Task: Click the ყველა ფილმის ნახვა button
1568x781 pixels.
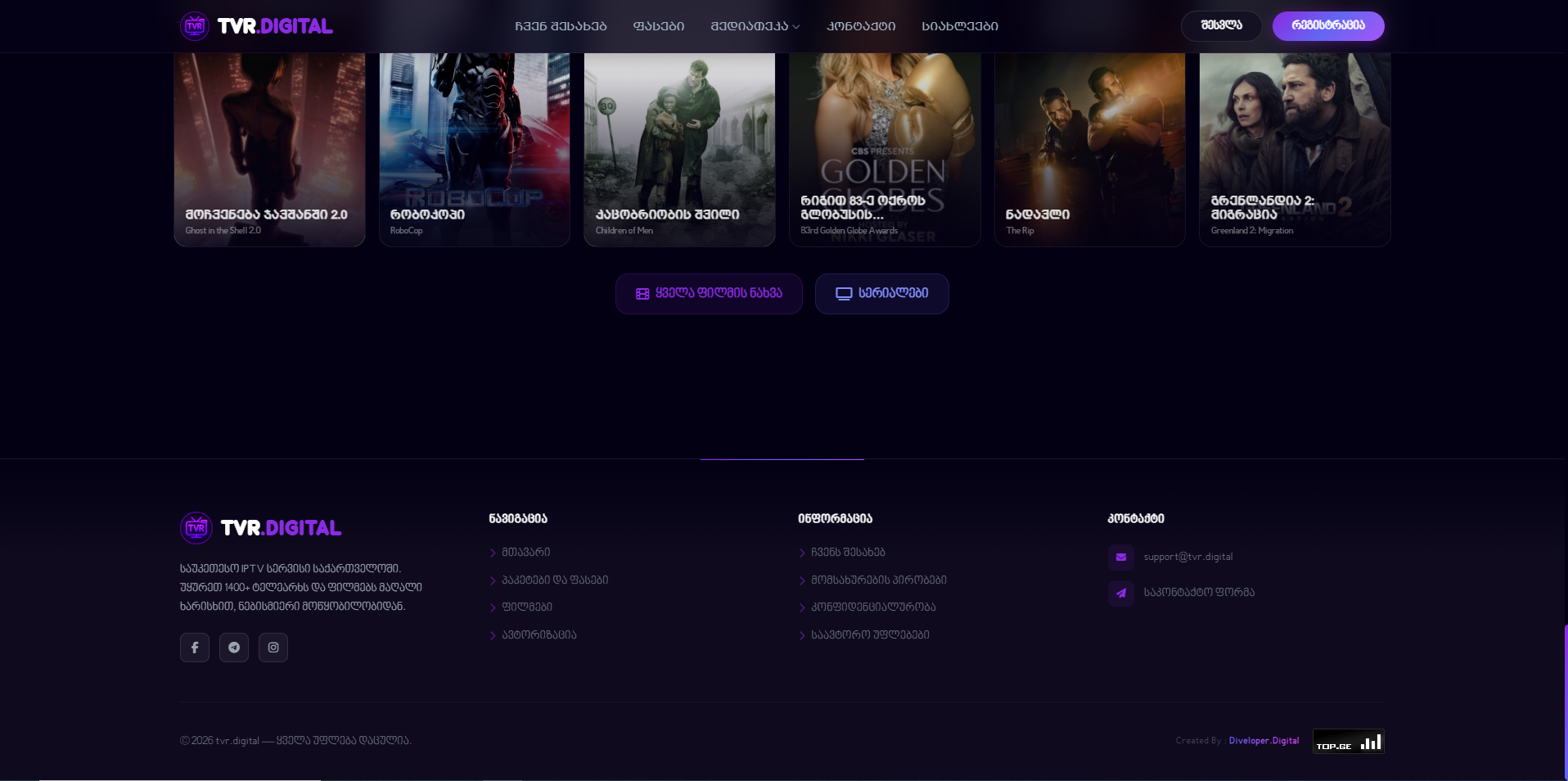Action: 709,294
